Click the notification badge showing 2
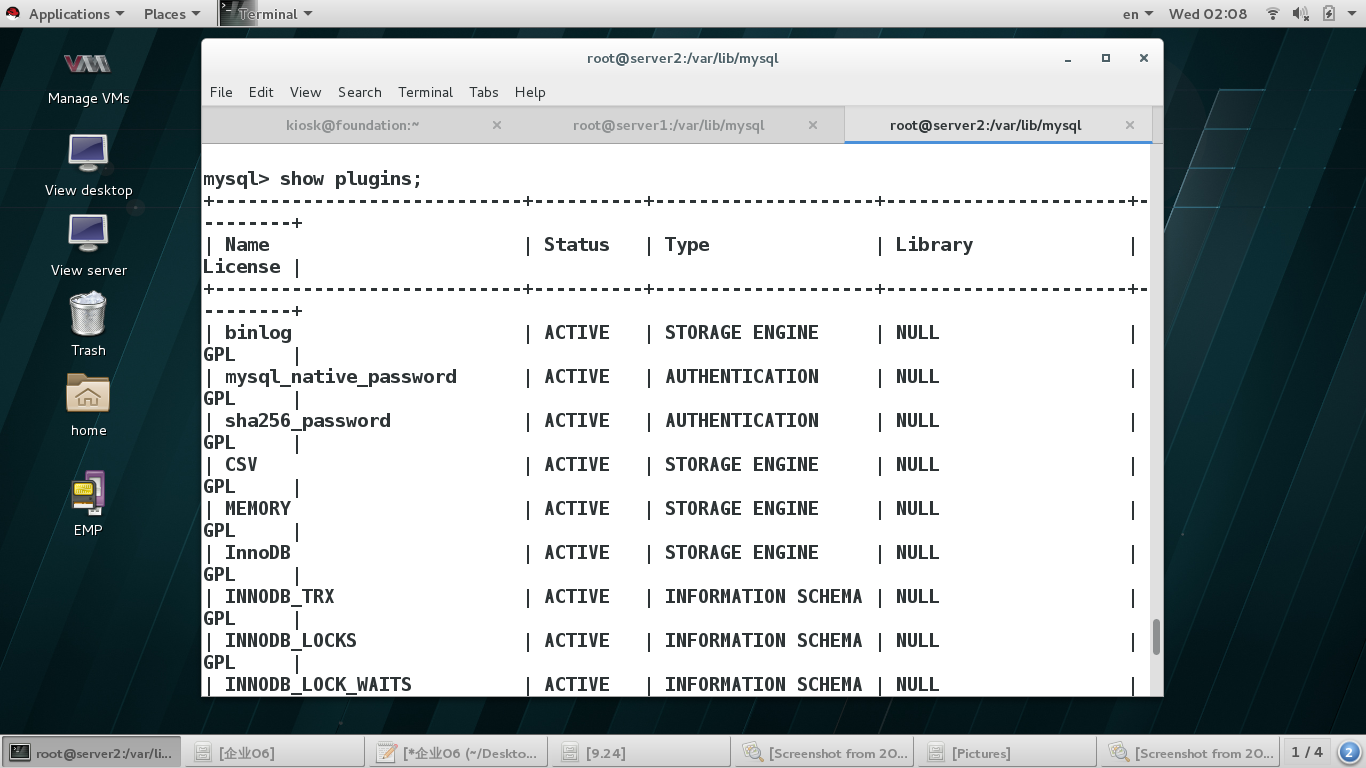 coord(1349,752)
